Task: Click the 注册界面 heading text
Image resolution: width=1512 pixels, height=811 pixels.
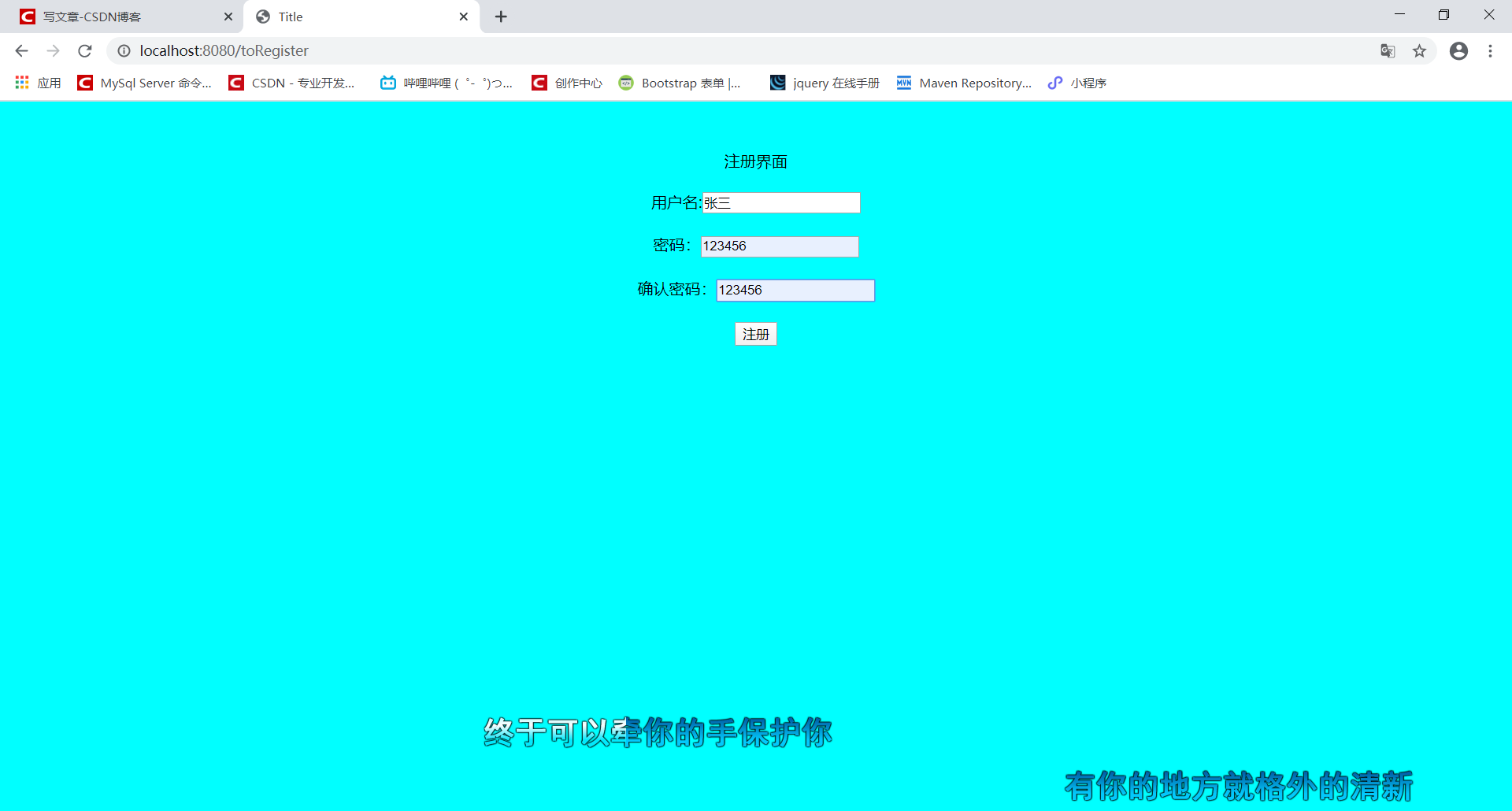Action: [756, 161]
